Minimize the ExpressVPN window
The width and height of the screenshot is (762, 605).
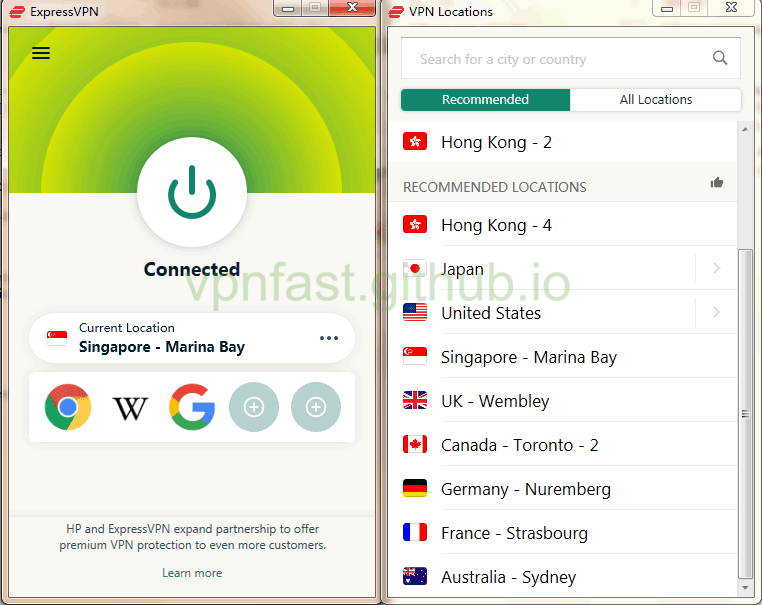click(x=288, y=8)
